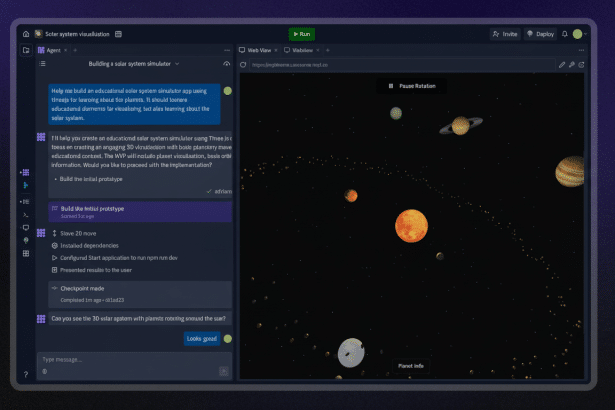Open the help question mark icon

point(25,374)
